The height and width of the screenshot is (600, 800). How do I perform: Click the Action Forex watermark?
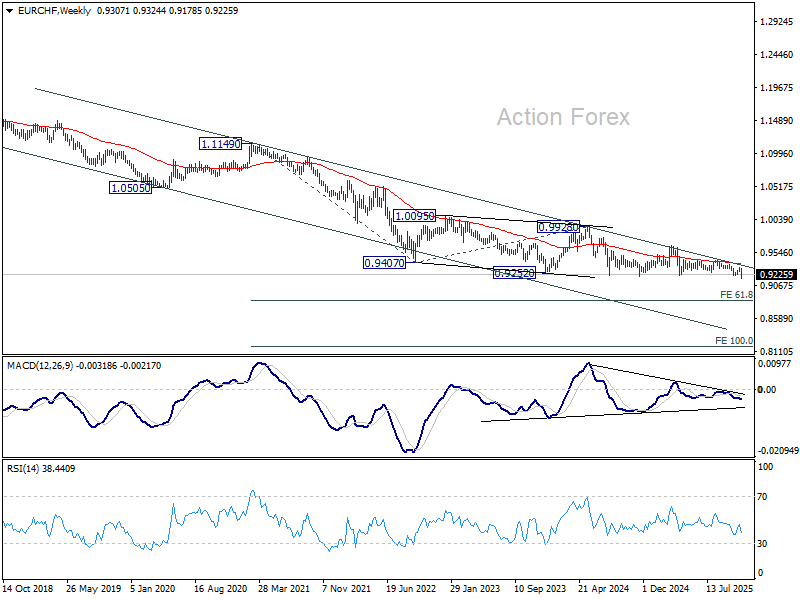pos(563,117)
